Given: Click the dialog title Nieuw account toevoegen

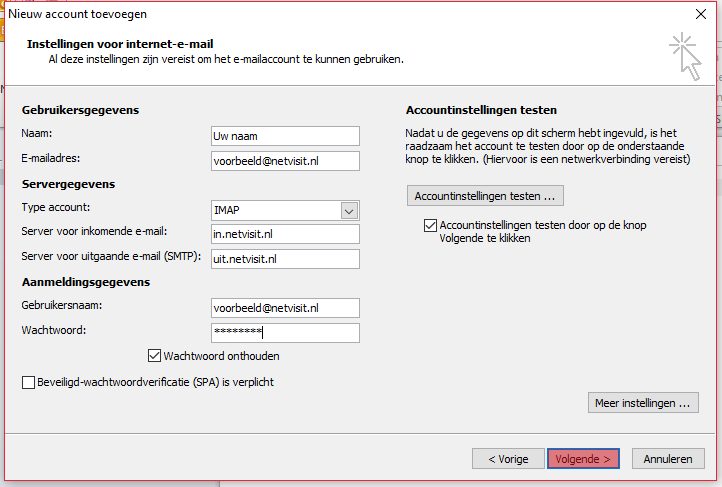Looking at the screenshot, I should 77,14.
